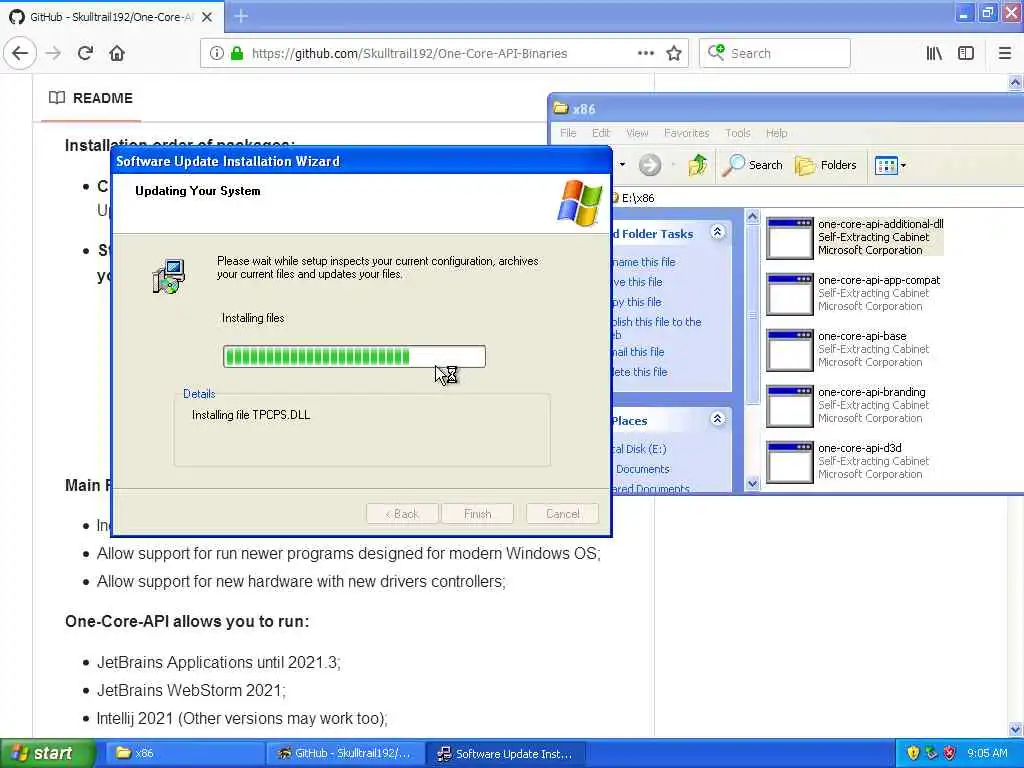Click red shield tray icon
This screenshot has height=768, width=1024.
pyautogui.click(x=950, y=754)
